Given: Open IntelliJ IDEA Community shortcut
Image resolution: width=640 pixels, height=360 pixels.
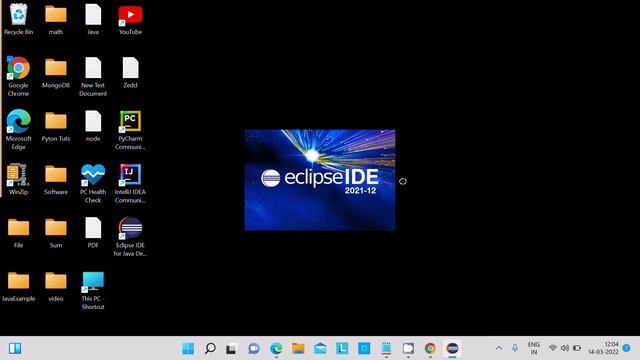Looking at the screenshot, I should 130,183.
